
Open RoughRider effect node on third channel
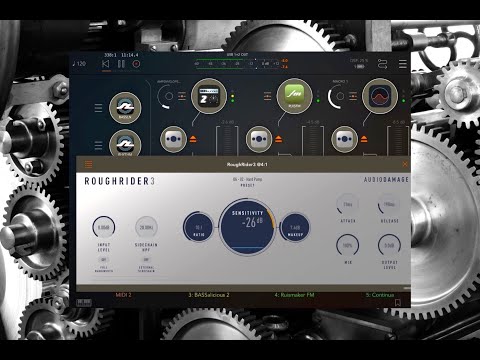(345, 139)
